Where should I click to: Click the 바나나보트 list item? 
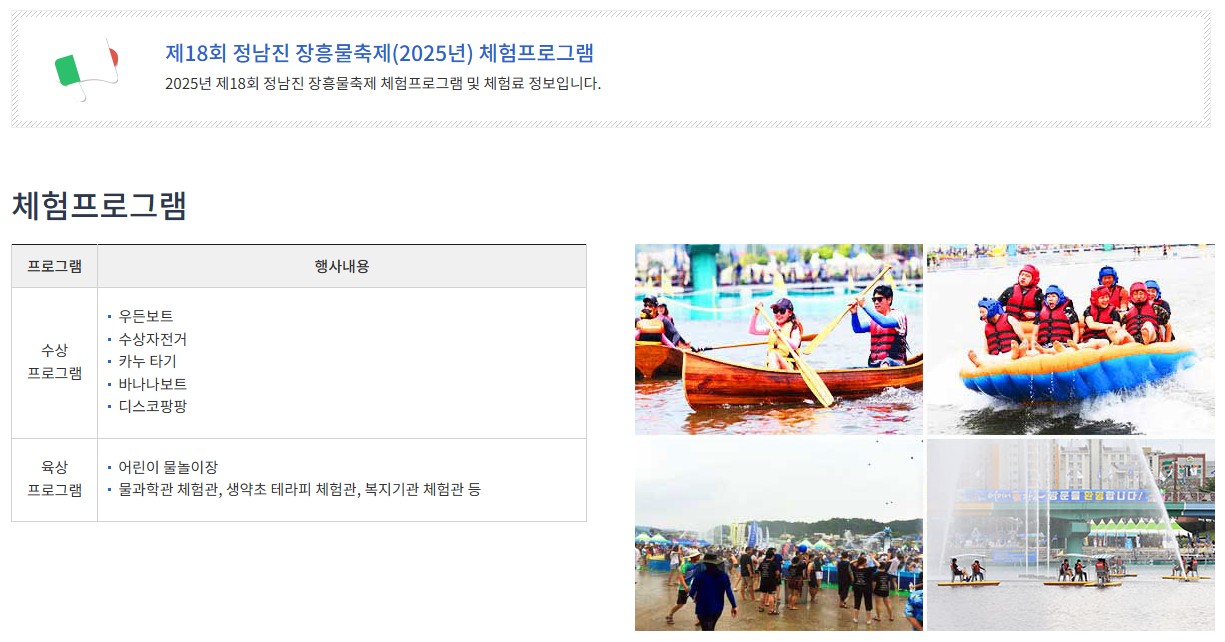pos(152,384)
